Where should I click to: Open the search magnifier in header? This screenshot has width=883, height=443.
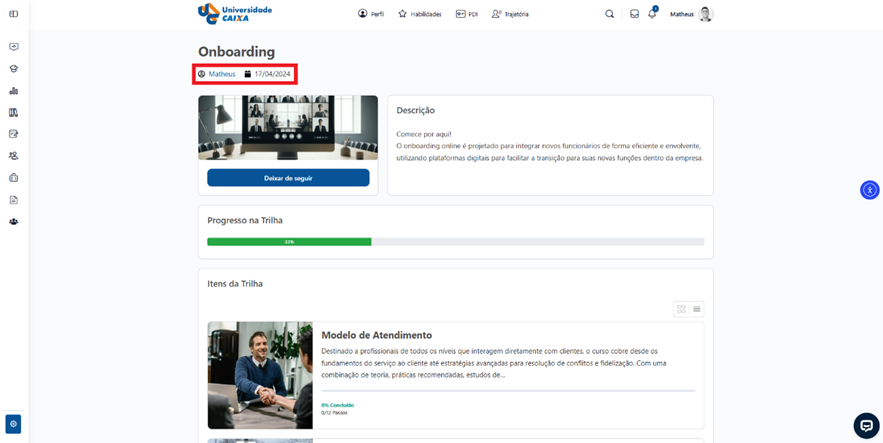(x=610, y=14)
